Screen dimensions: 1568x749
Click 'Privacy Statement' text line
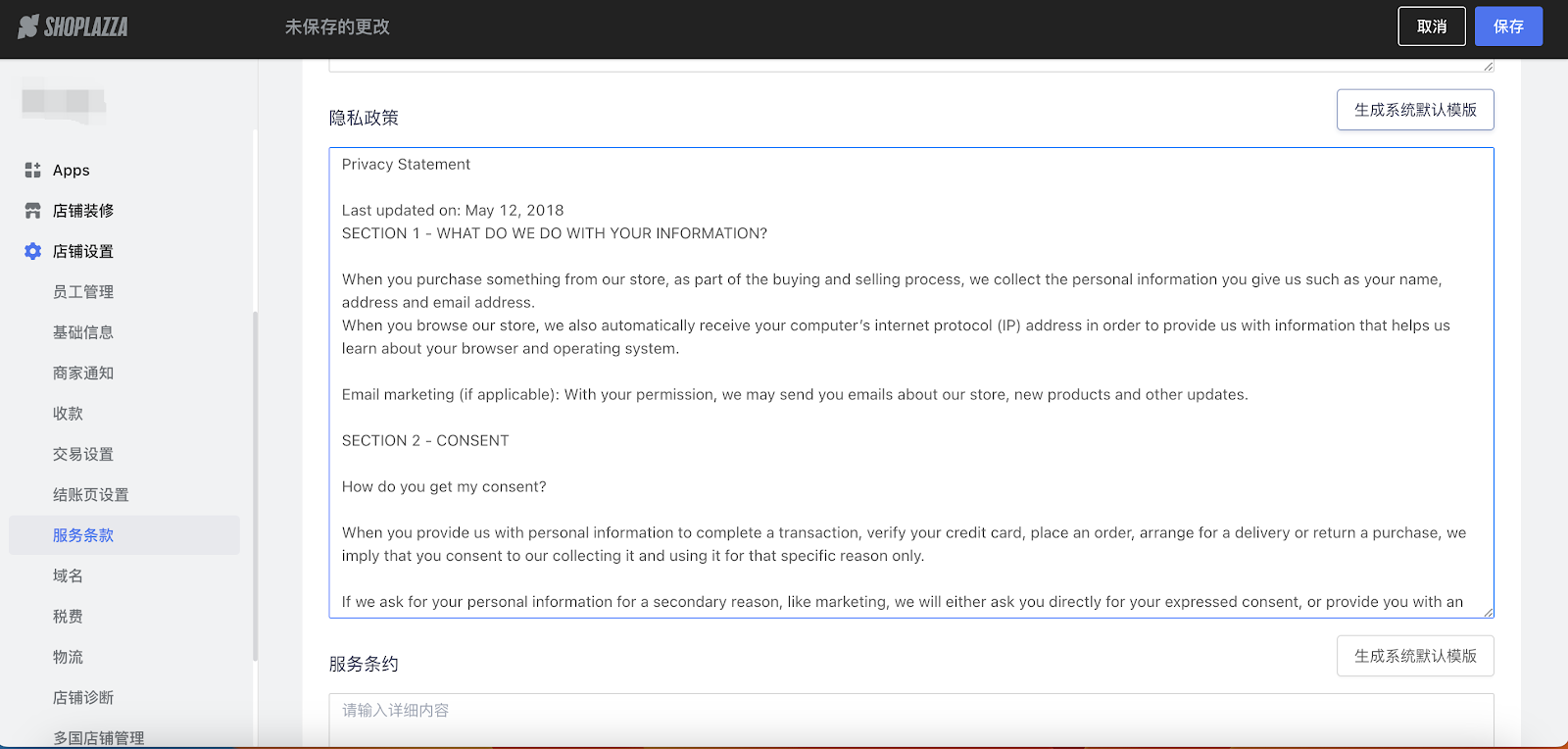[406, 165]
